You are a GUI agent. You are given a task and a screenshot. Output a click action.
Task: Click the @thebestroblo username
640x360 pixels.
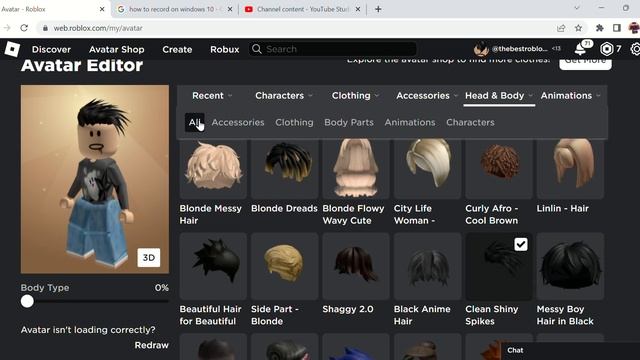(x=519, y=49)
